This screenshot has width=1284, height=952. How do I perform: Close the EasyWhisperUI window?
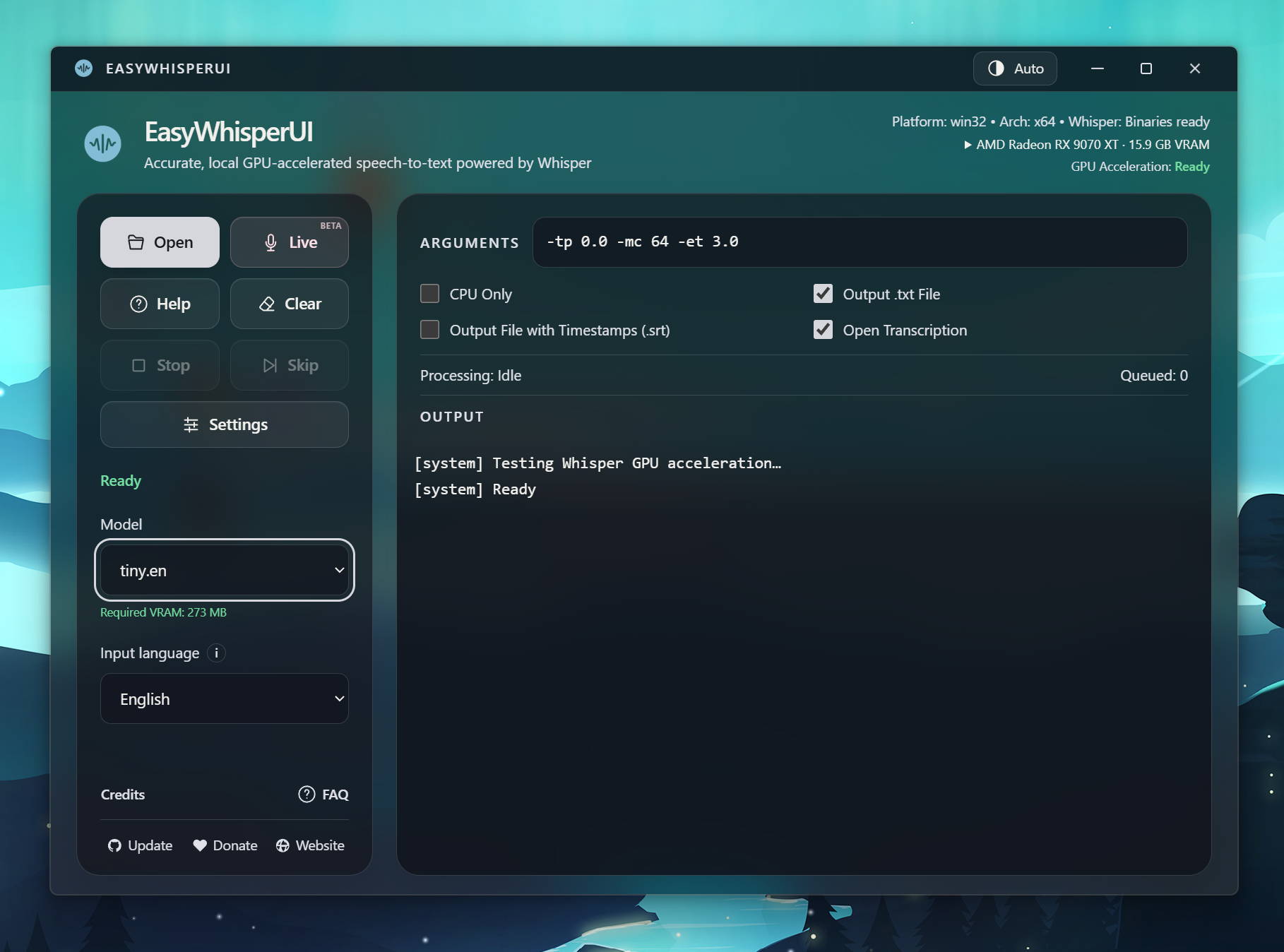pos(1194,69)
